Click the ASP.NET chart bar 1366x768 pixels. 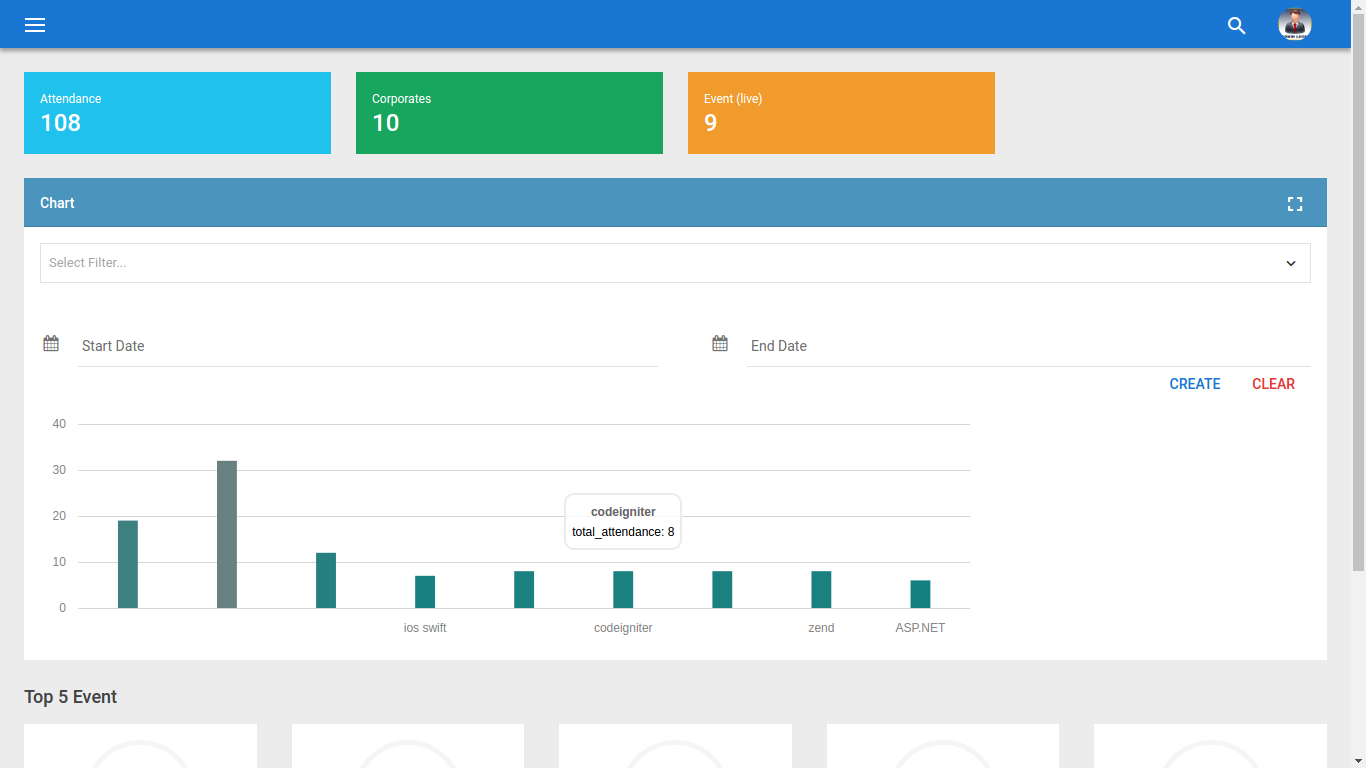(920, 594)
